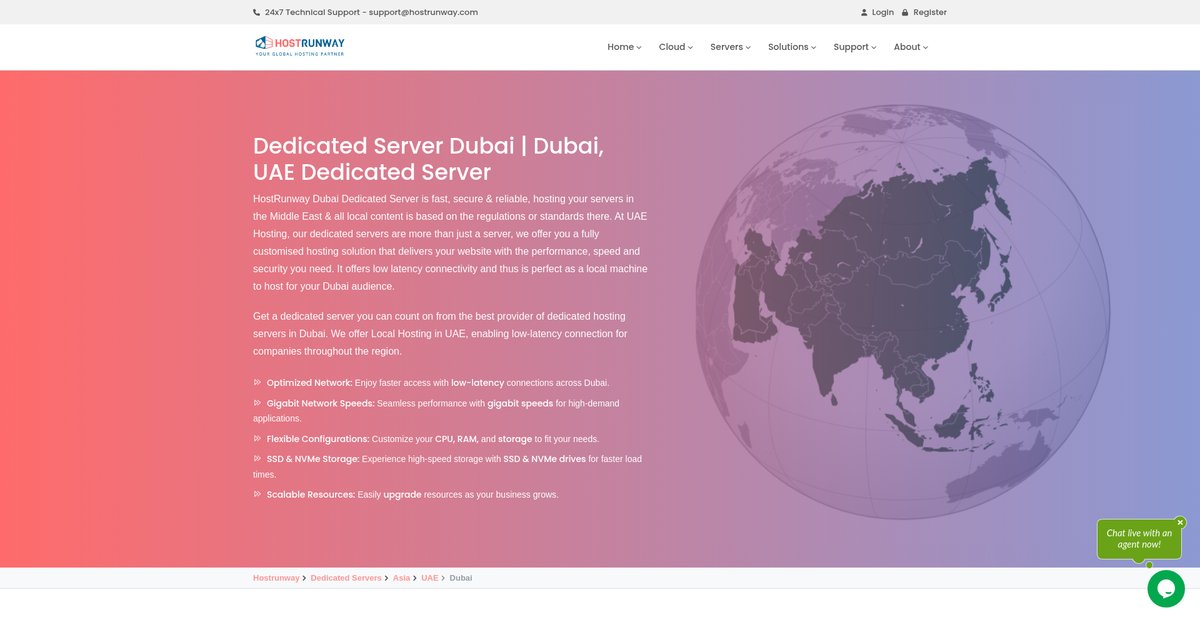Click the arrow bullet before Scalable Resources
The width and height of the screenshot is (1200, 620).
click(257, 494)
